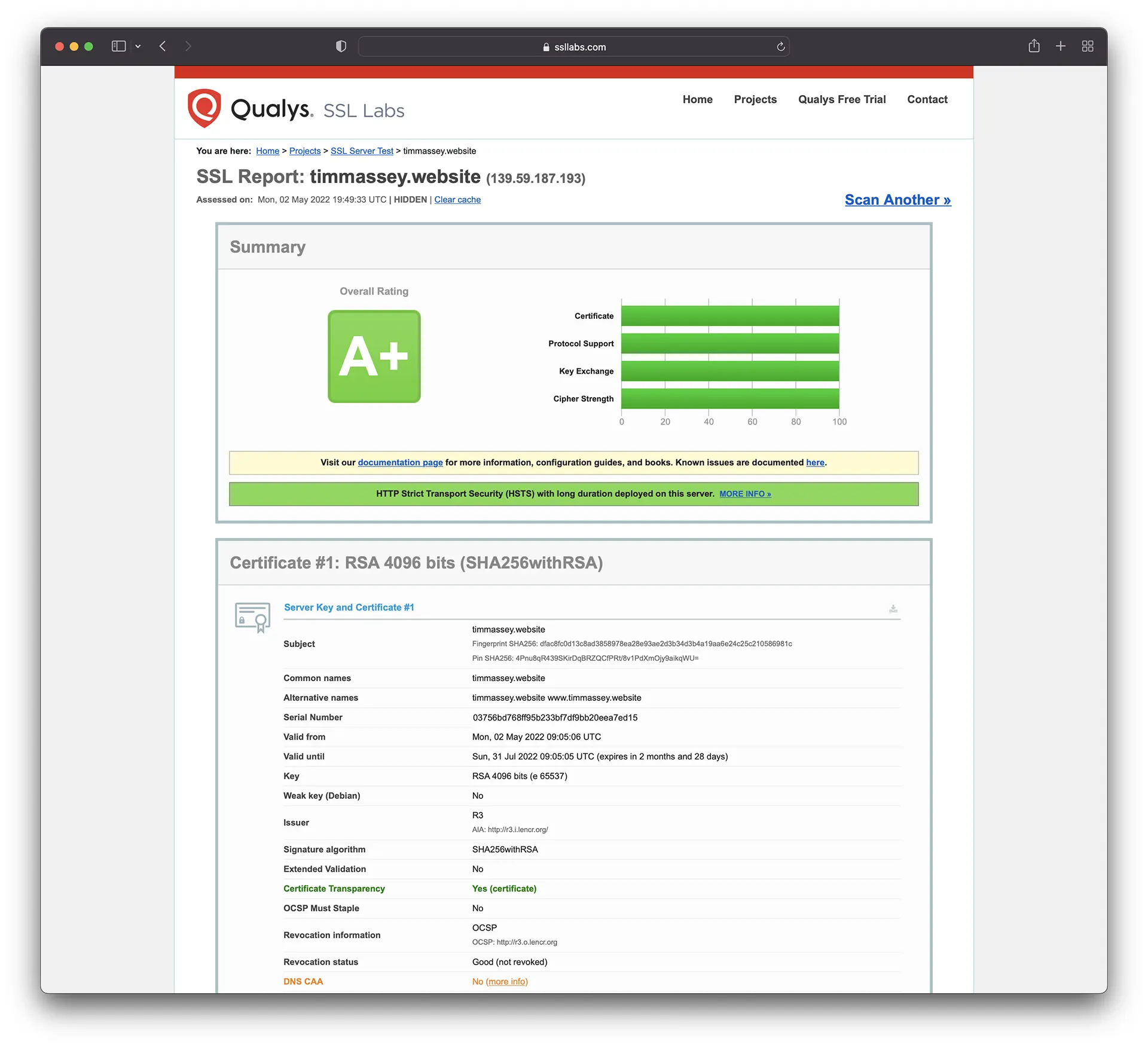Click the A+ overall rating badge
Screen dimensions: 1148x1047
pos(374,356)
